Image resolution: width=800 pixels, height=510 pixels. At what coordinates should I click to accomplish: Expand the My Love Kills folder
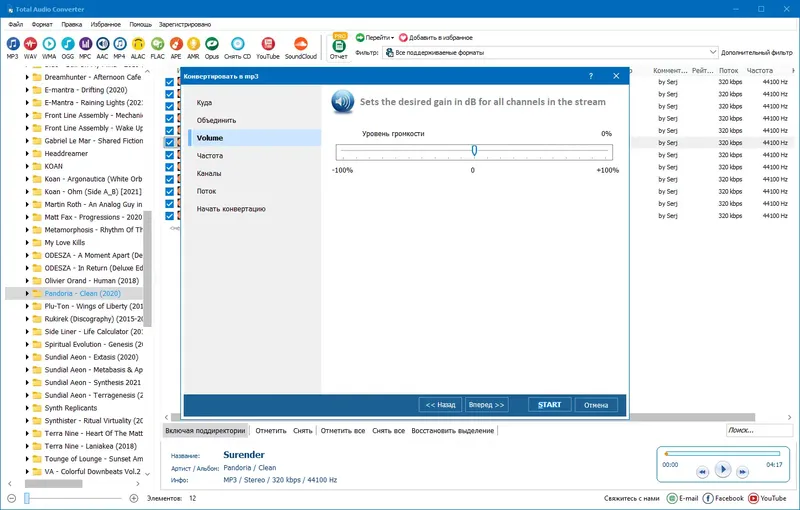(x=27, y=243)
